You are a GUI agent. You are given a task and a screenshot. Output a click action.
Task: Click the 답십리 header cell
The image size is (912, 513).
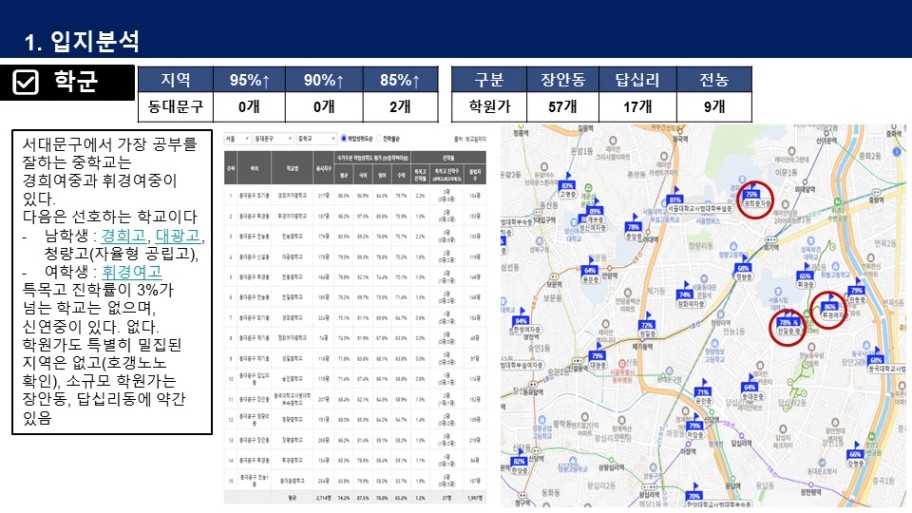click(x=637, y=80)
